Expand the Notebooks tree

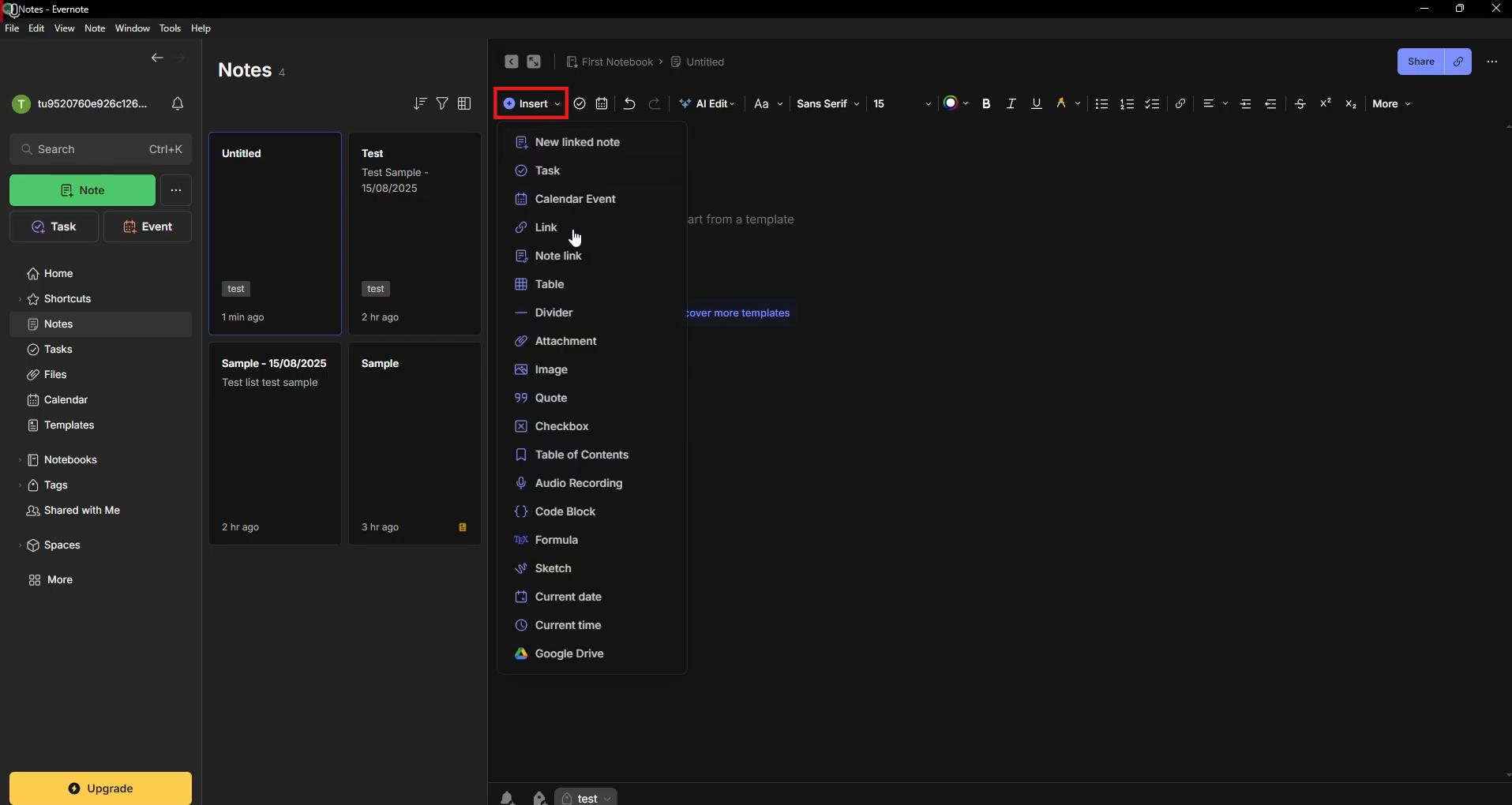tap(20, 460)
